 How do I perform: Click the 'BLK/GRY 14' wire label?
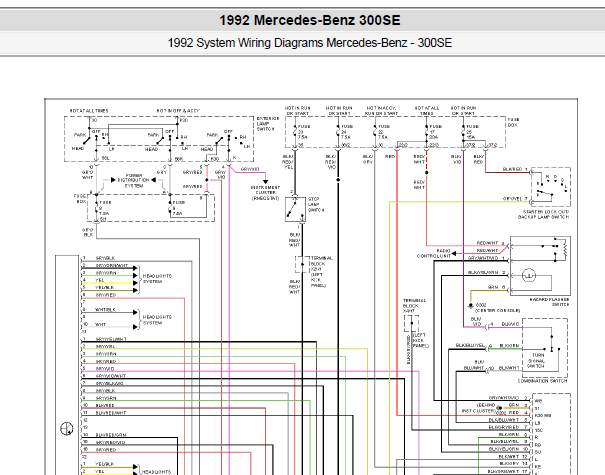pos(513,463)
